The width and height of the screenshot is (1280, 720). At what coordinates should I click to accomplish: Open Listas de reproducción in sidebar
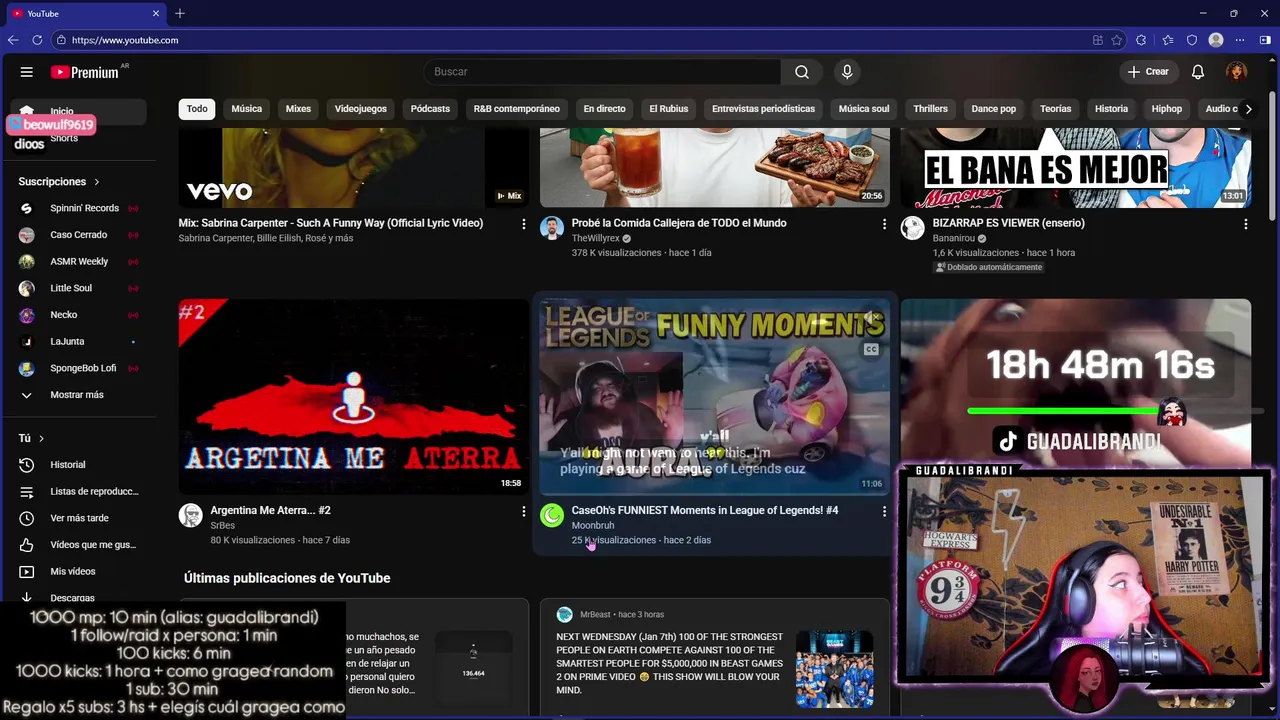pos(78,492)
